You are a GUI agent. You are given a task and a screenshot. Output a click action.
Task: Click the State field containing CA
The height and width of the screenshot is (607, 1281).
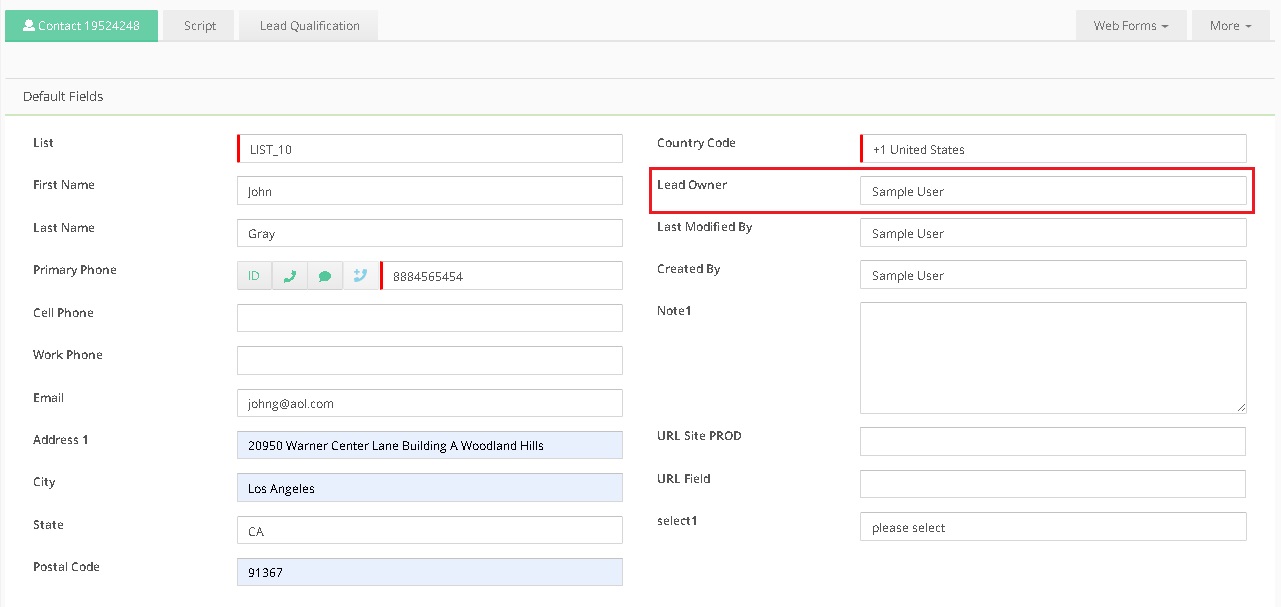[430, 530]
